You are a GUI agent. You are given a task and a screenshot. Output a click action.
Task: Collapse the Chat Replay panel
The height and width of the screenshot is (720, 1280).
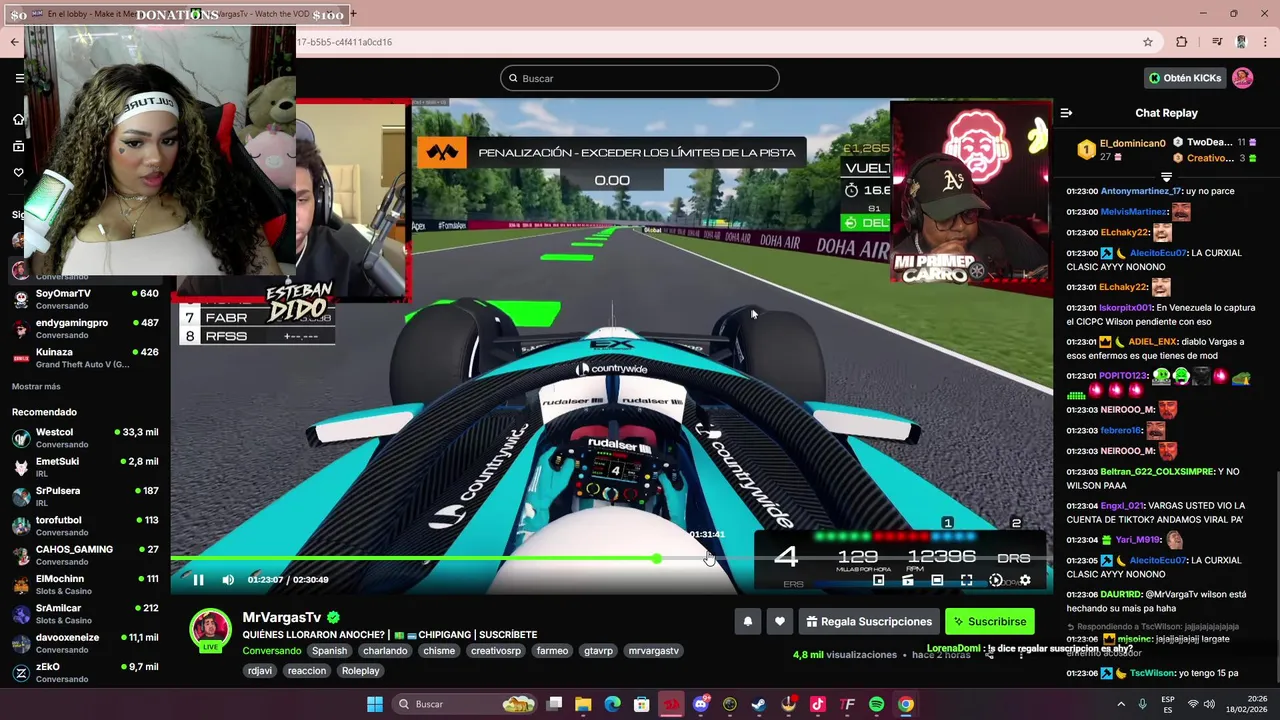coord(1066,113)
